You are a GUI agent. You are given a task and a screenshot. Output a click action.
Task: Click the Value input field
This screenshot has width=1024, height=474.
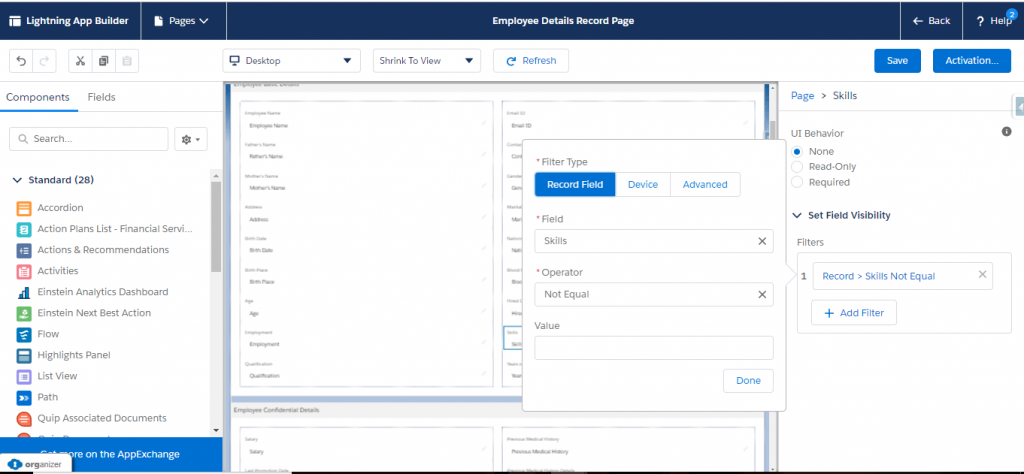coord(654,348)
